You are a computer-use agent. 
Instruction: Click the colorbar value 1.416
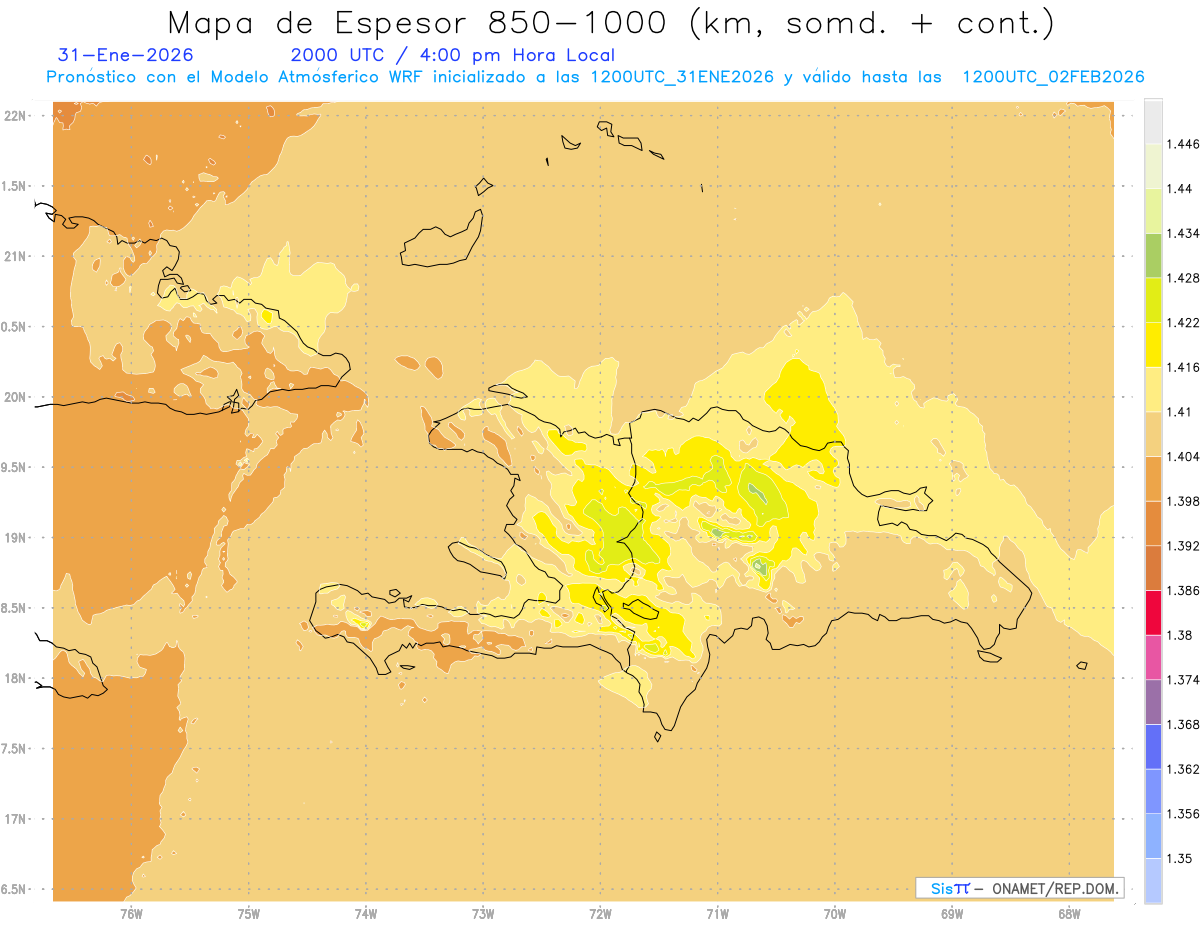pyautogui.click(x=1183, y=367)
